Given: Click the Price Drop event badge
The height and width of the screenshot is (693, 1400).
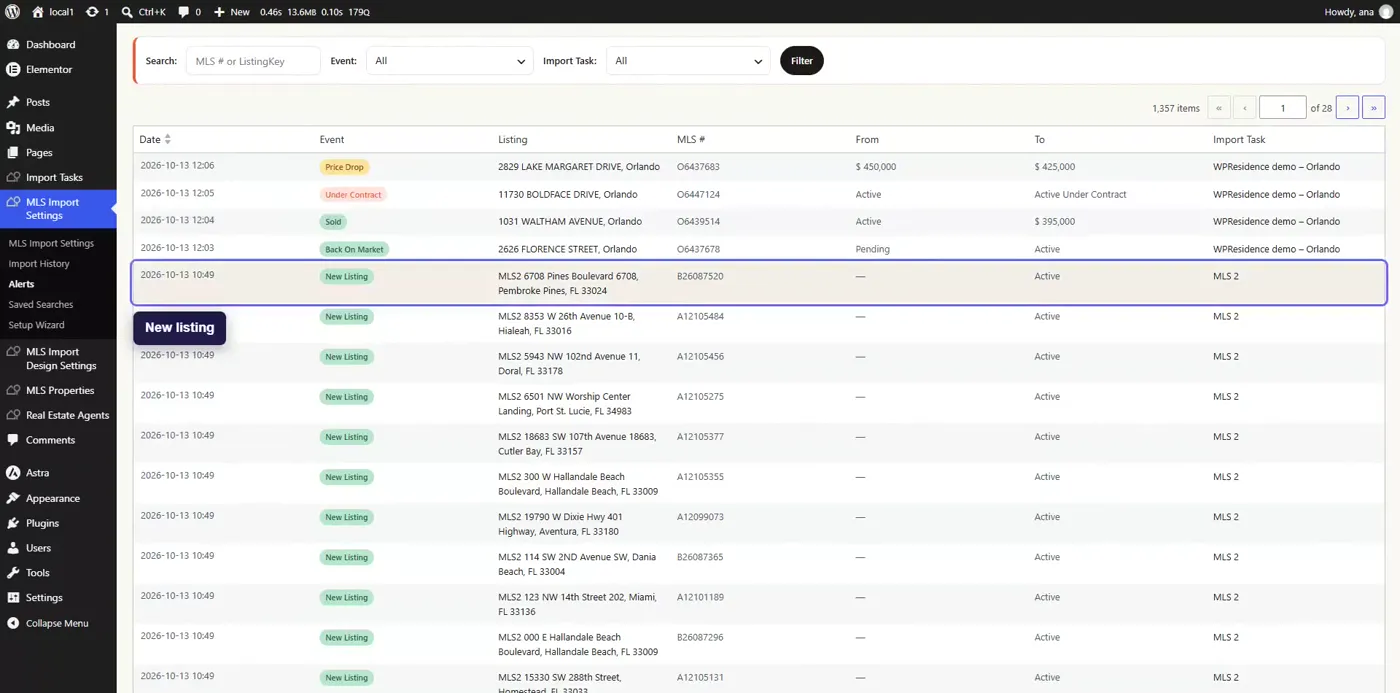Looking at the screenshot, I should tap(345, 167).
